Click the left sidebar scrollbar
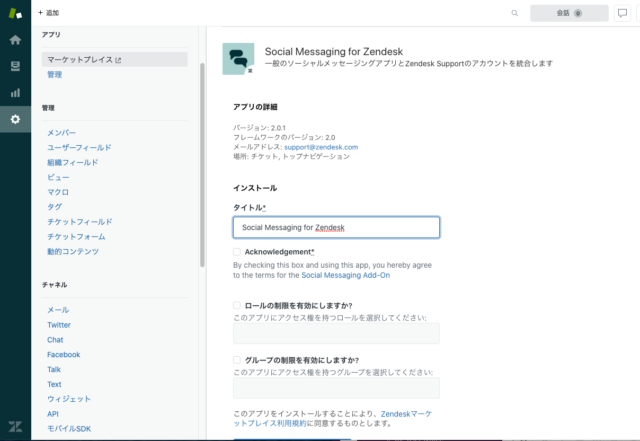Viewport: 640px width, 441px height. point(202,165)
